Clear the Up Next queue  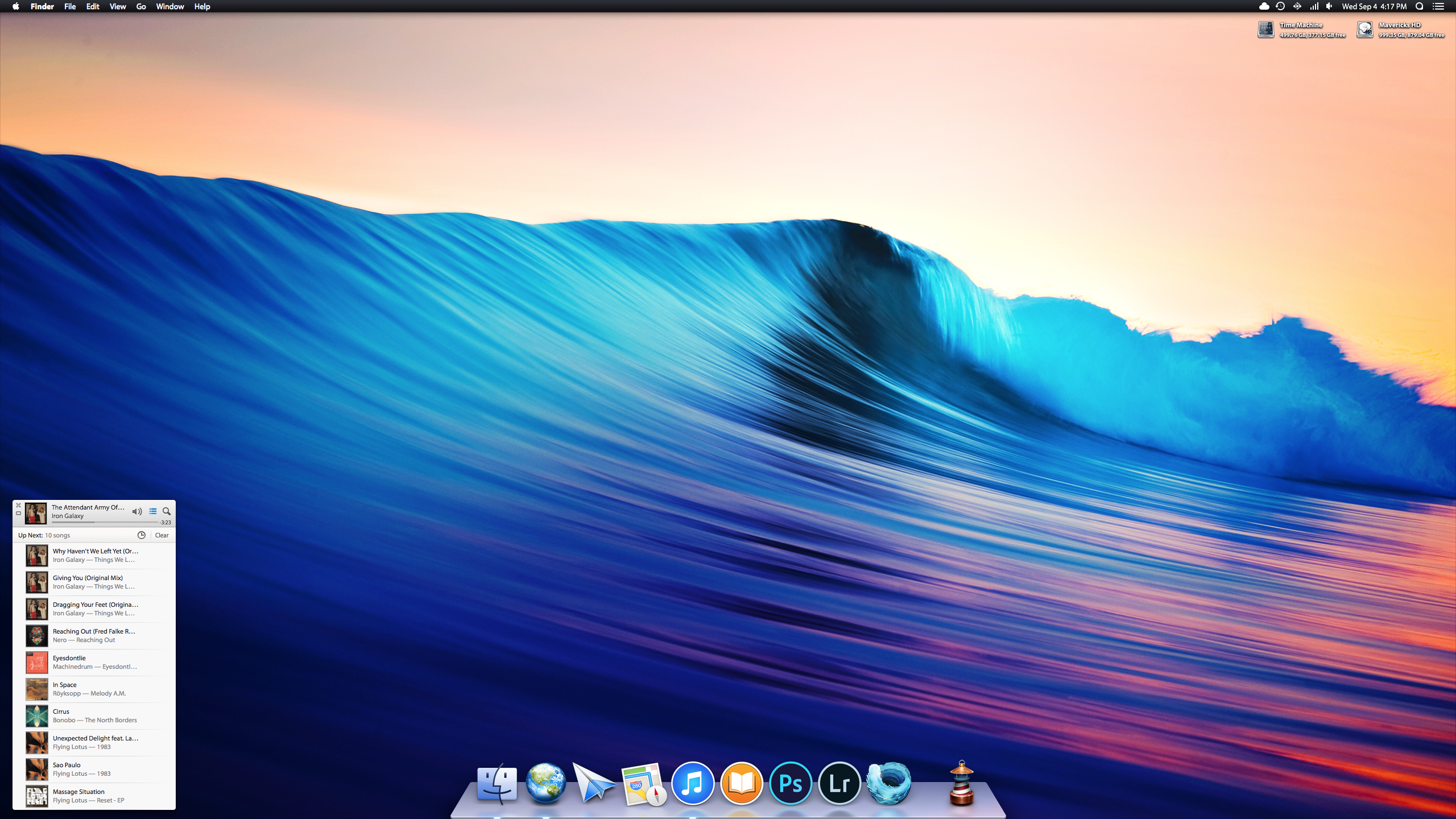pos(162,535)
